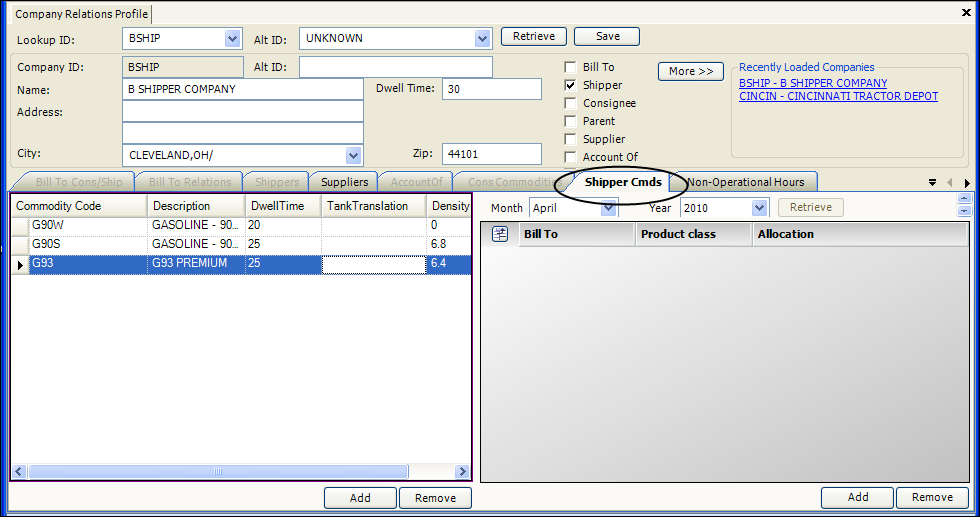Click the Bill To Relations tab
This screenshot has width=980, height=517.
[x=190, y=182]
